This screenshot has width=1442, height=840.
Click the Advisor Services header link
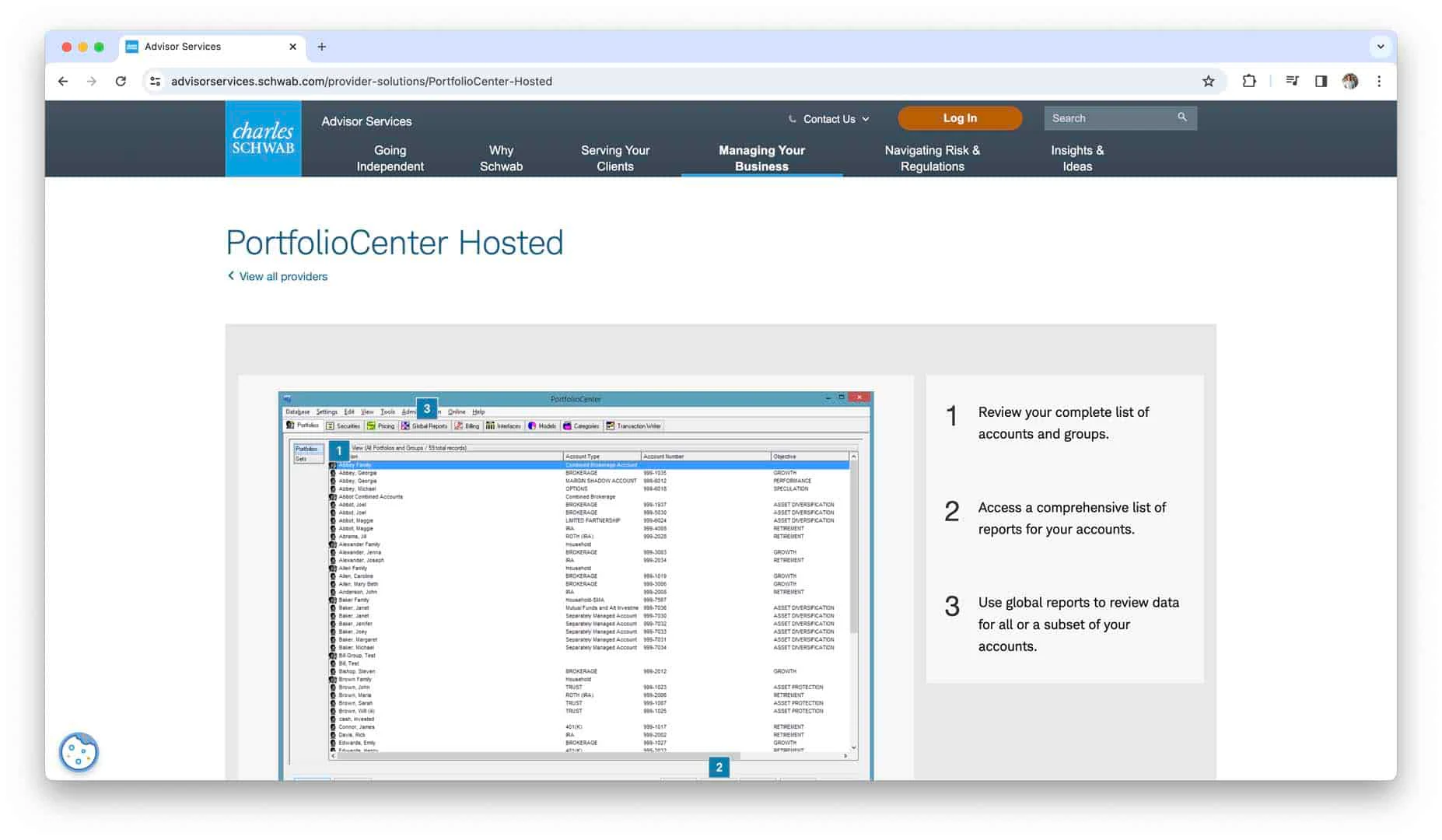(366, 121)
